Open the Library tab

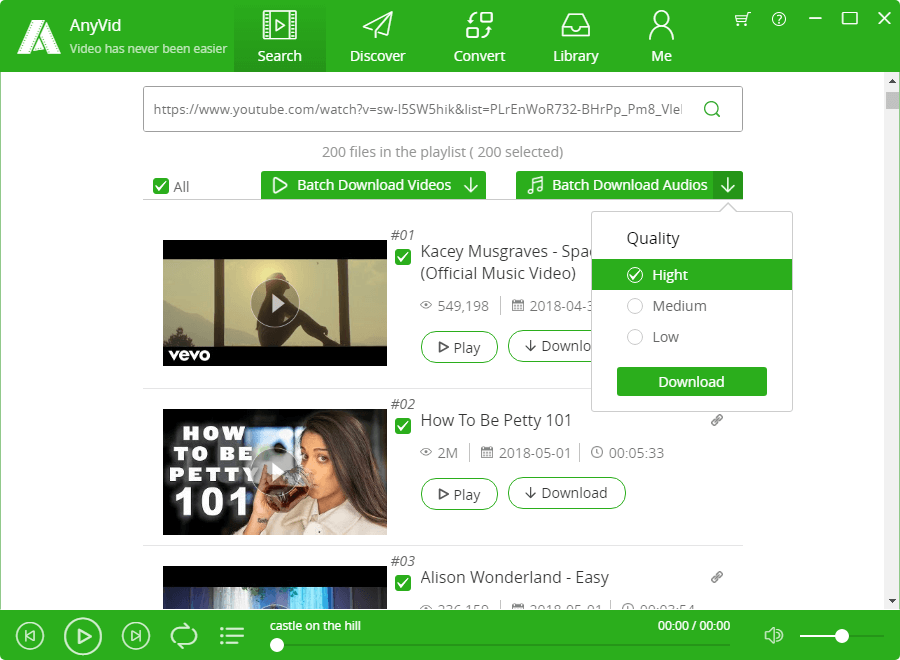pos(575,36)
